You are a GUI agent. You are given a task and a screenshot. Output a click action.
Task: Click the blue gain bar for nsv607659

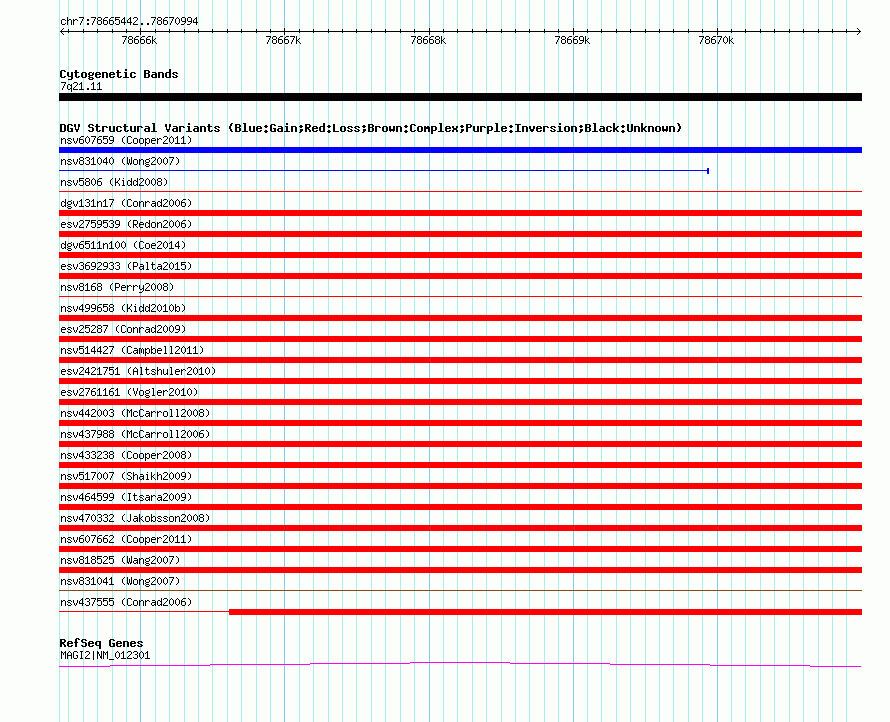coord(460,150)
